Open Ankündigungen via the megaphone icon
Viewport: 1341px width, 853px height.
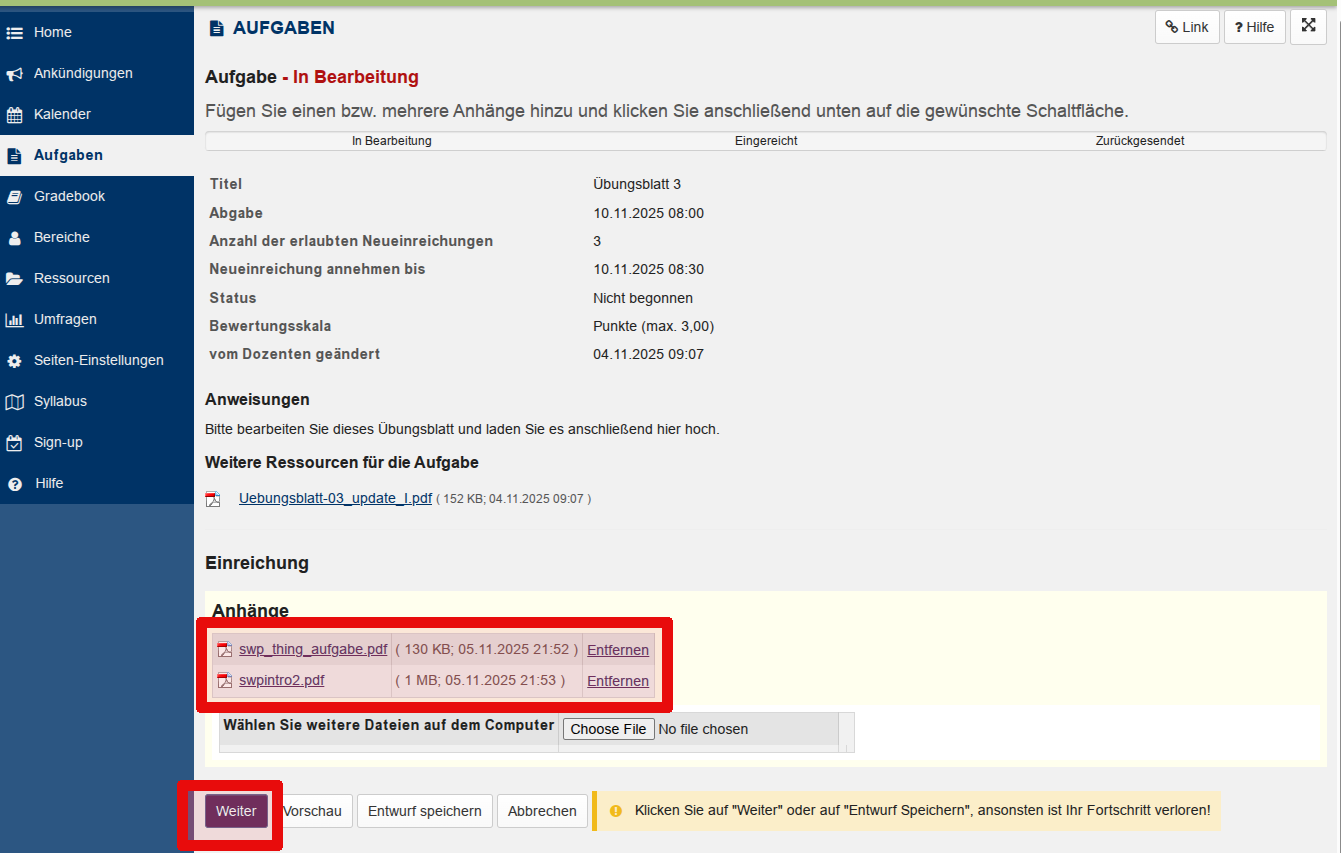pos(15,74)
